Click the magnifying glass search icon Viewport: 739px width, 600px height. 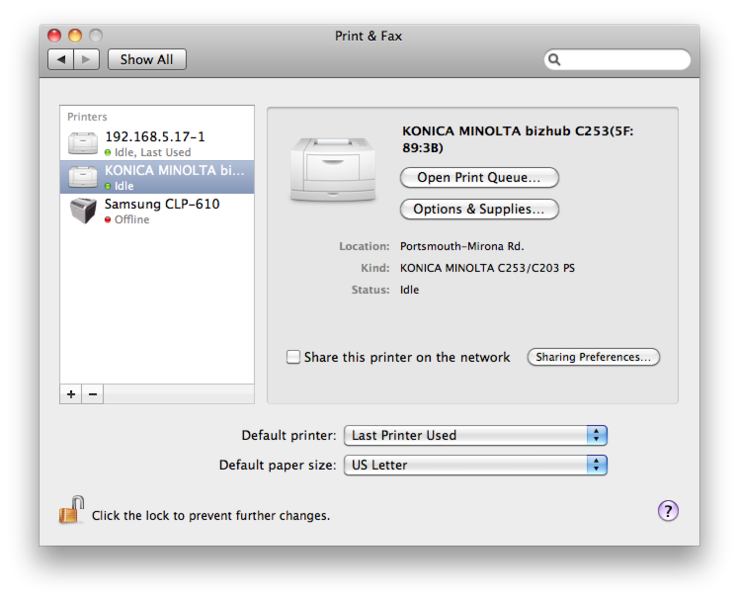coord(554,59)
